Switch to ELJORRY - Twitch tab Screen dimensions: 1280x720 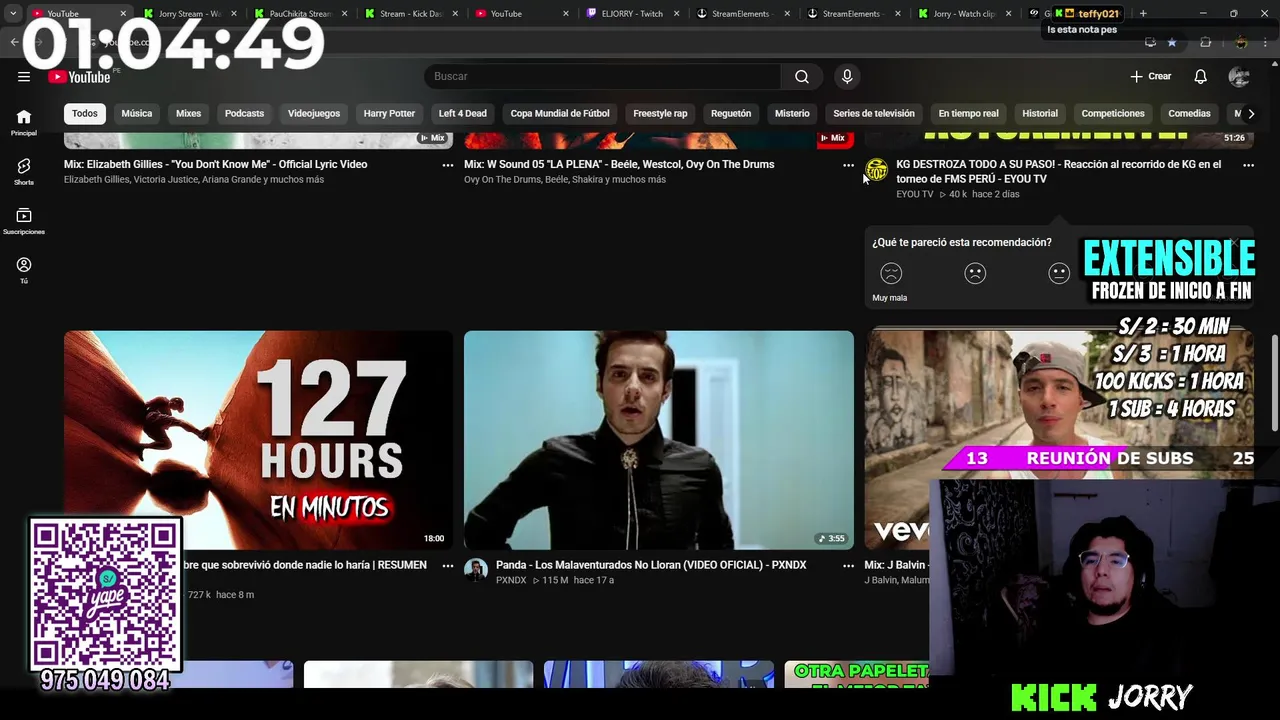632,13
